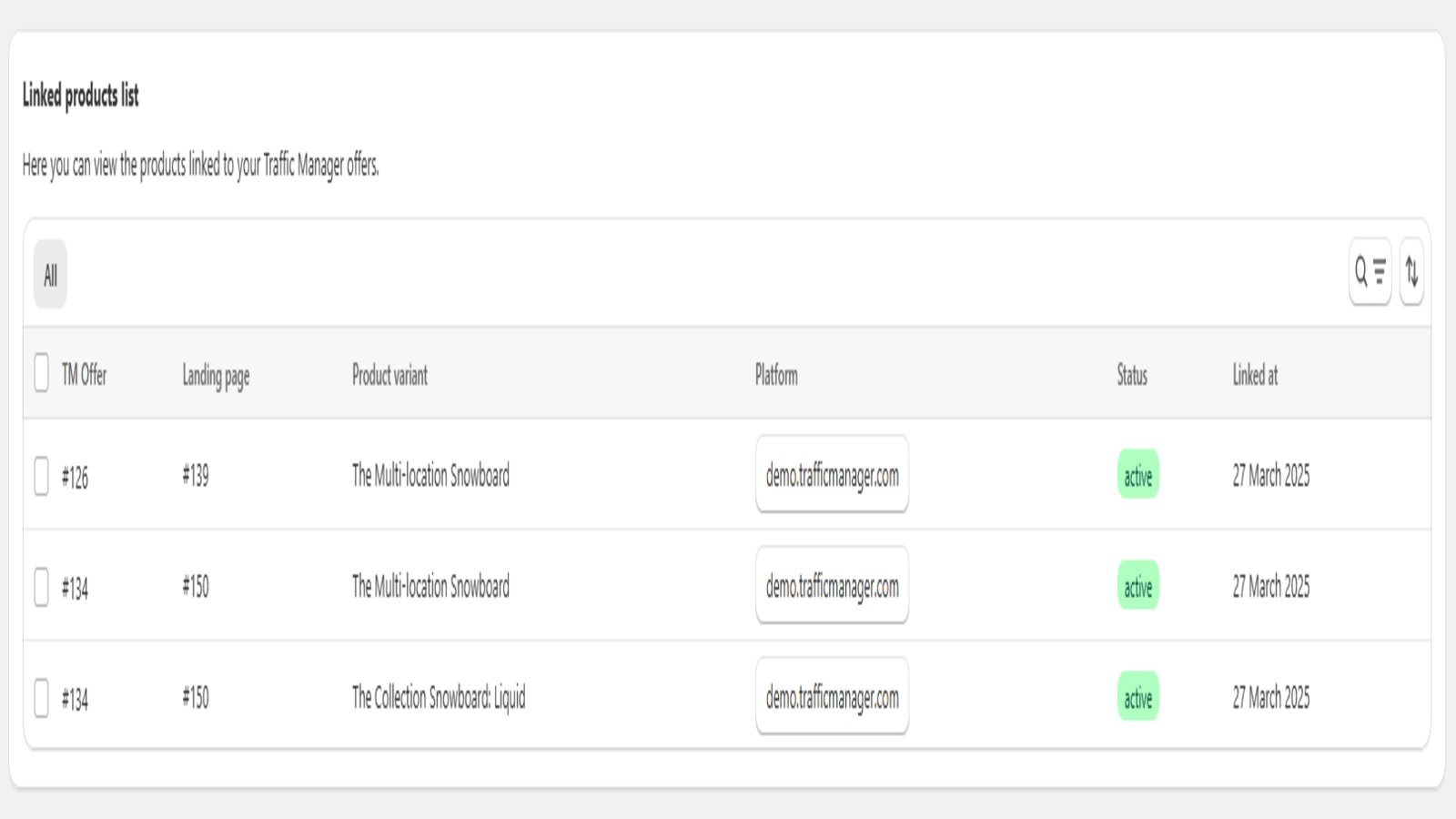Click the Status column header
The height and width of the screenshot is (819, 1456).
click(1132, 374)
